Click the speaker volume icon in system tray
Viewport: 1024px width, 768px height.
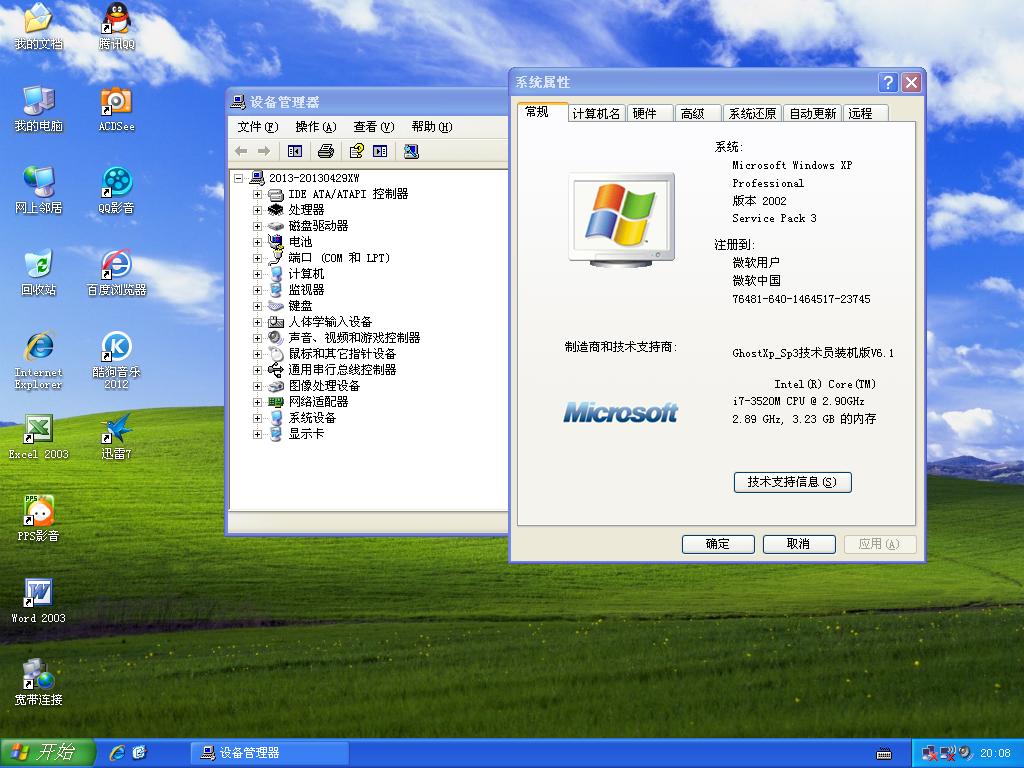[x=965, y=754]
